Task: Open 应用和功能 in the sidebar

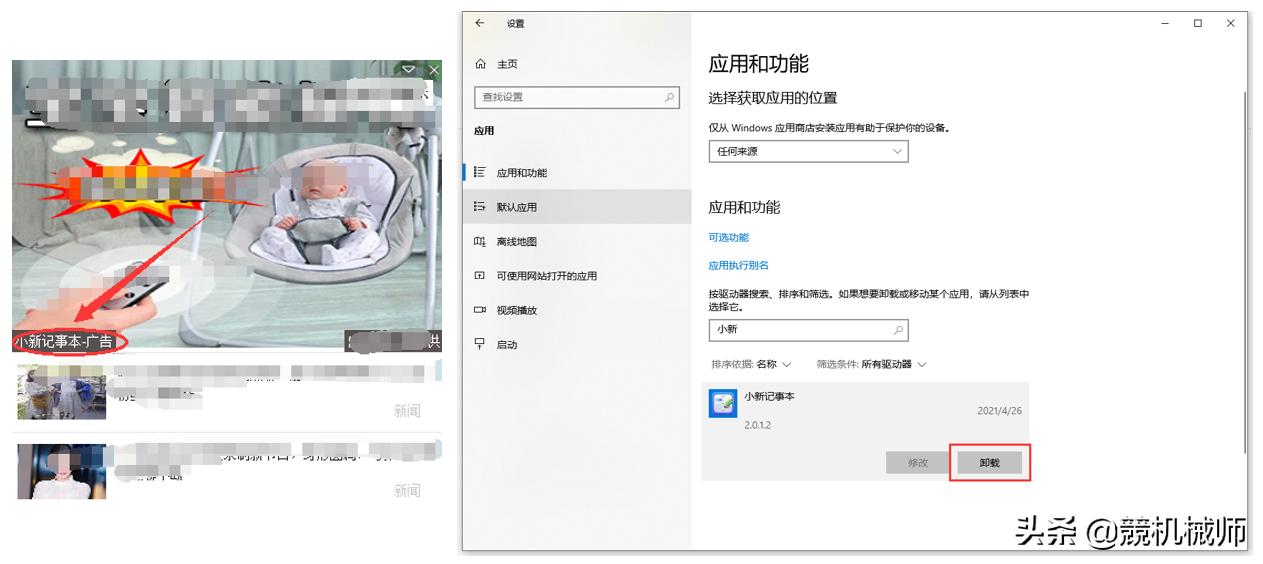Action: 577,173
